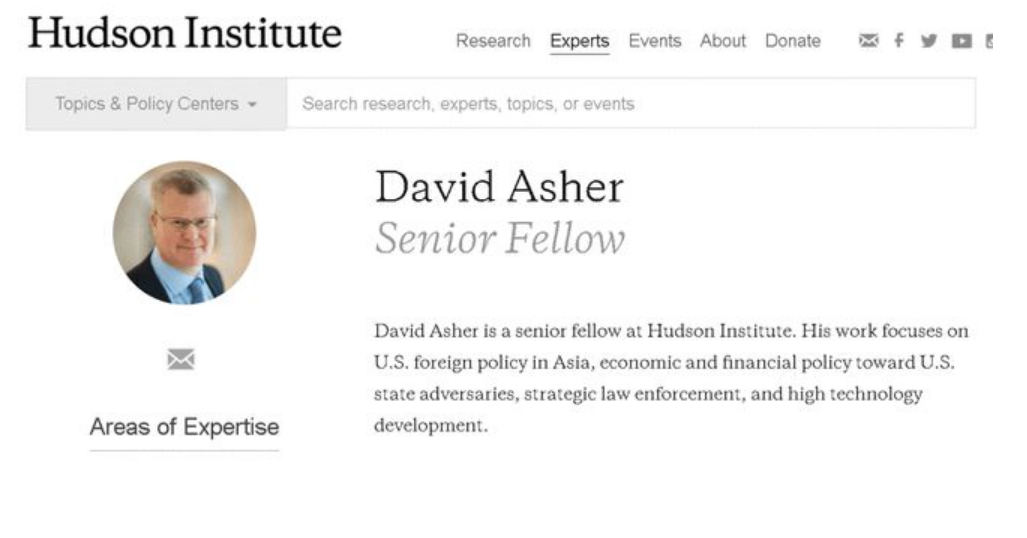
Task: Open the YouTube icon link
Action: tap(961, 41)
